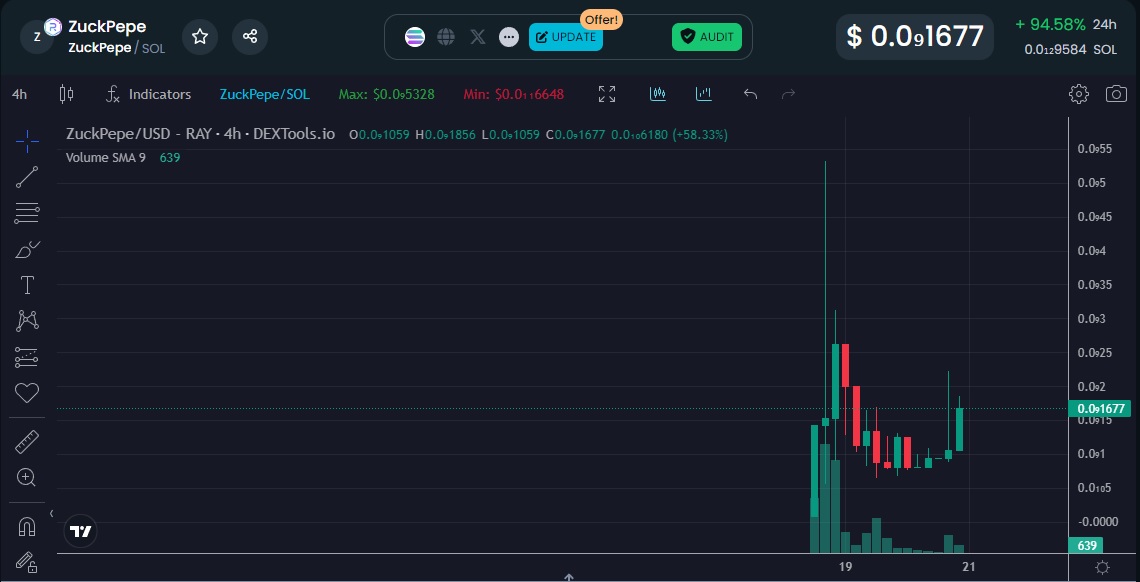Image resolution: width=1140 pixels, height=582 pixels.
Task: Undo the last chart action
Action: point(750,93)
